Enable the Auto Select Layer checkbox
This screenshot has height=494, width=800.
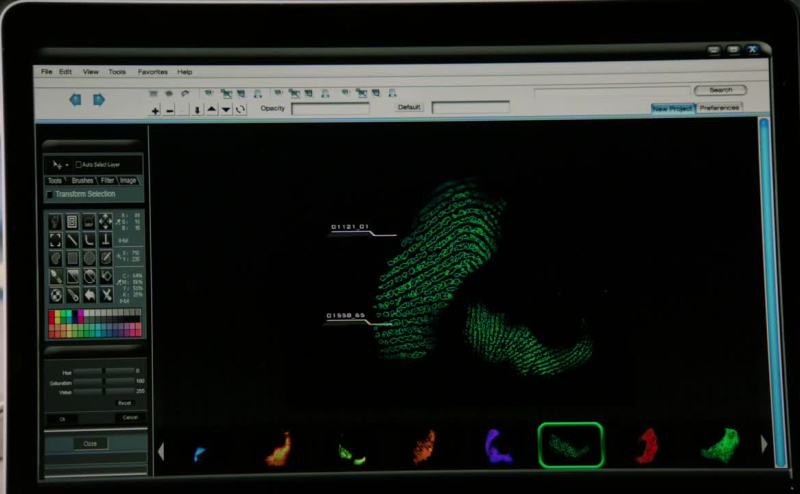[79, 164]
